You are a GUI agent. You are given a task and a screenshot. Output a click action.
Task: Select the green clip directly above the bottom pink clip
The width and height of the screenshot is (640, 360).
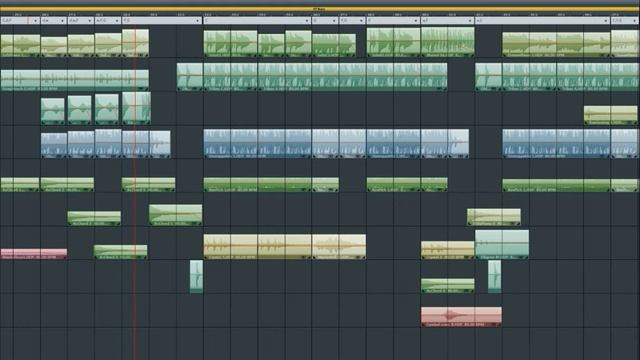448,286
